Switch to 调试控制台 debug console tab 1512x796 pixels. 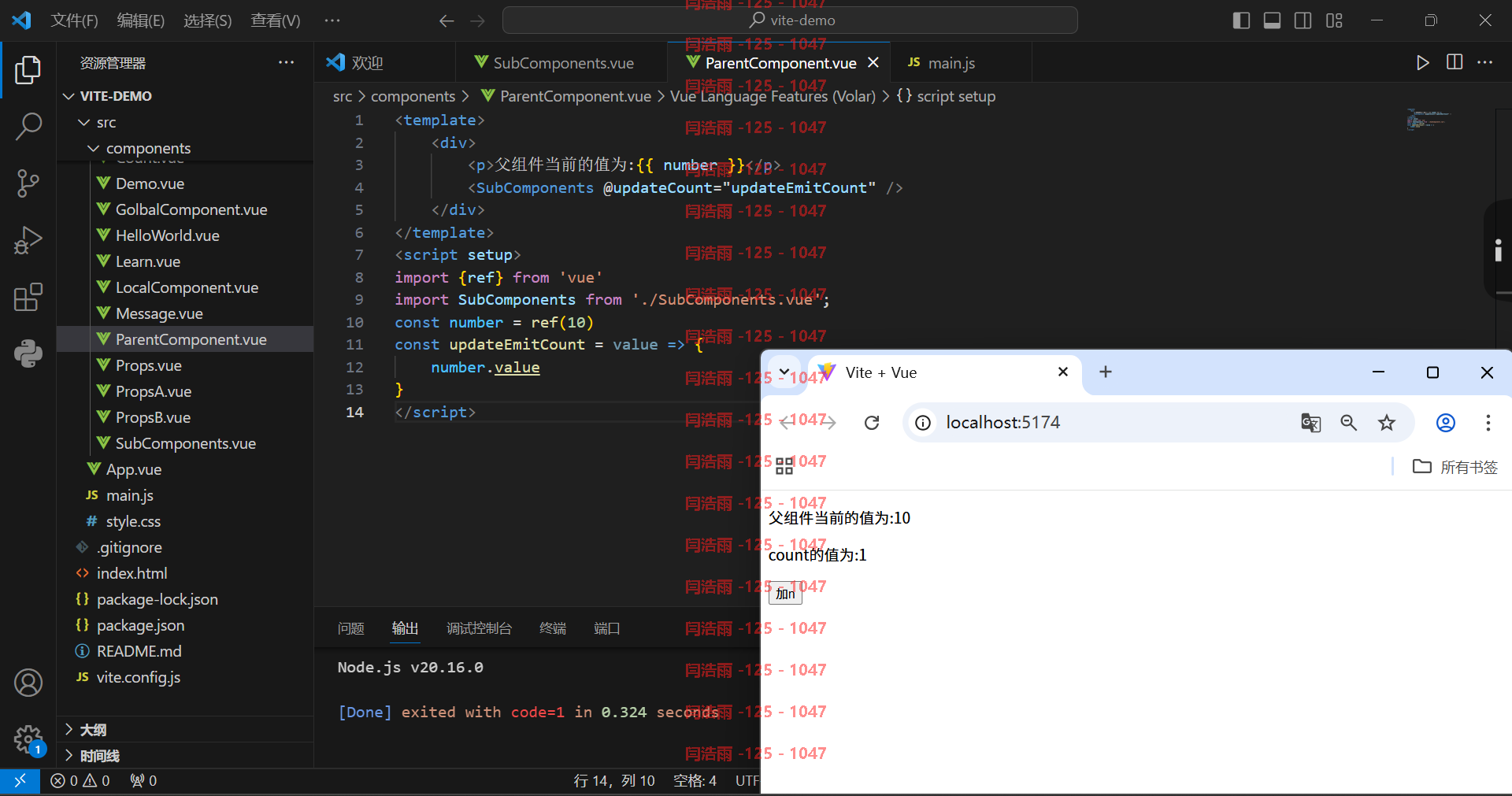coord(479,628)
